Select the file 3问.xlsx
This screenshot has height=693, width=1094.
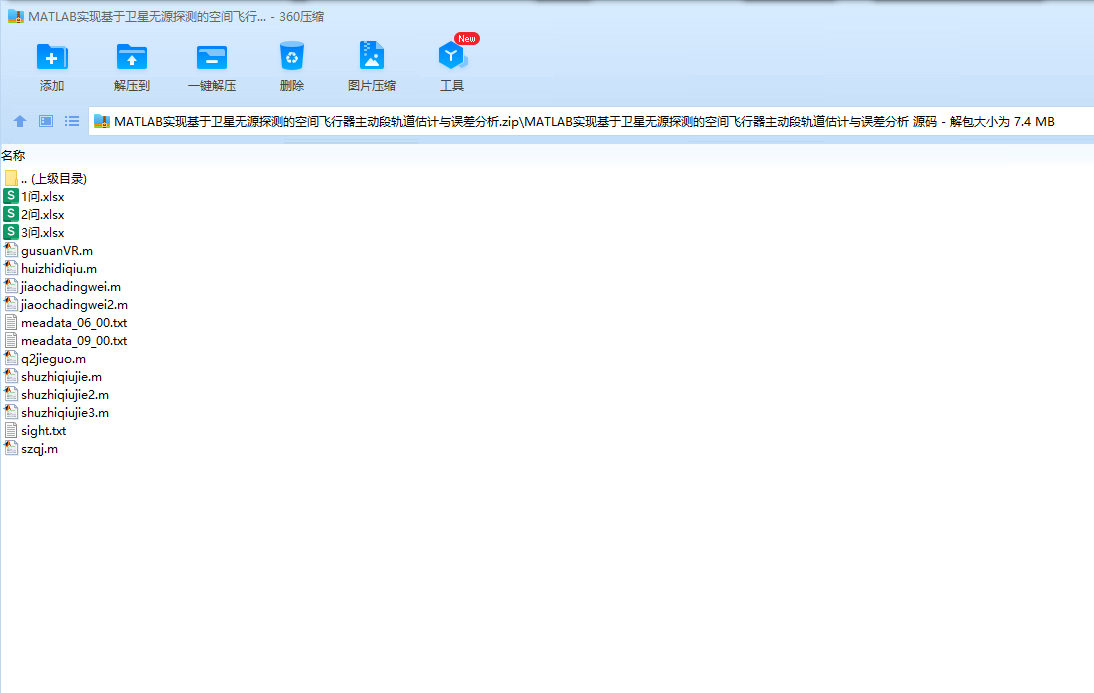click(34, 233)
